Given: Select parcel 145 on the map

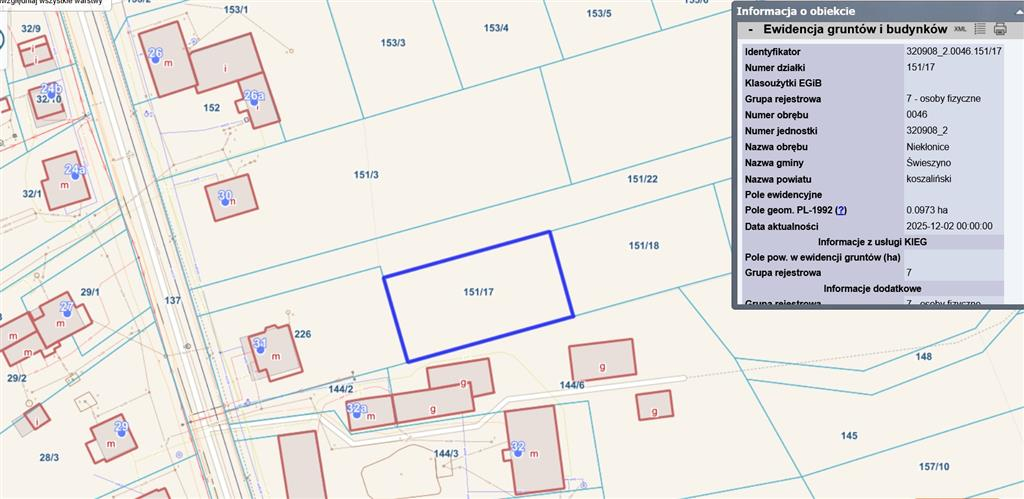Looking at the screenshot, I should [848, 435].
